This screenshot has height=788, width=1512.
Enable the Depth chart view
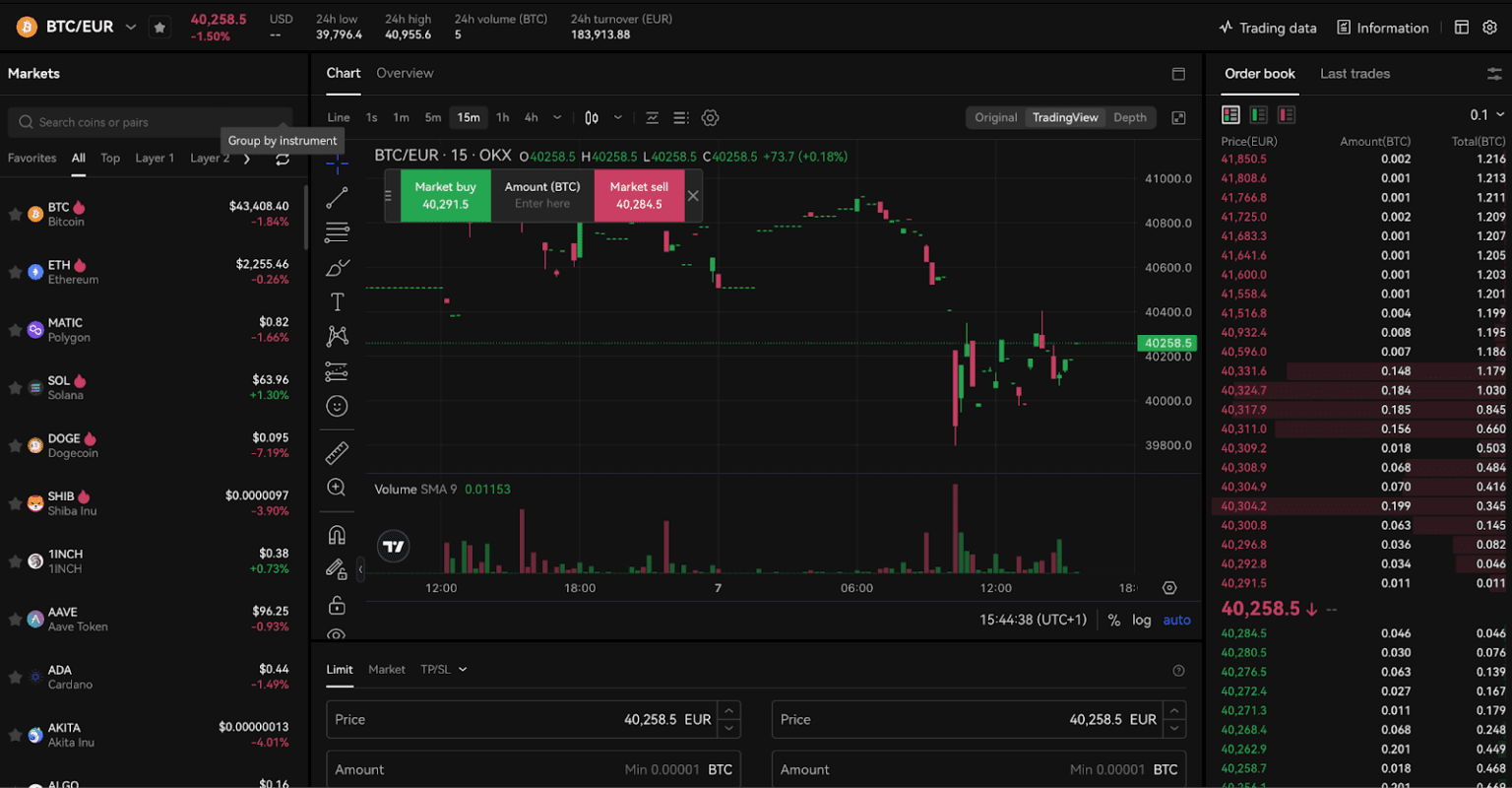click(1130, 117)
